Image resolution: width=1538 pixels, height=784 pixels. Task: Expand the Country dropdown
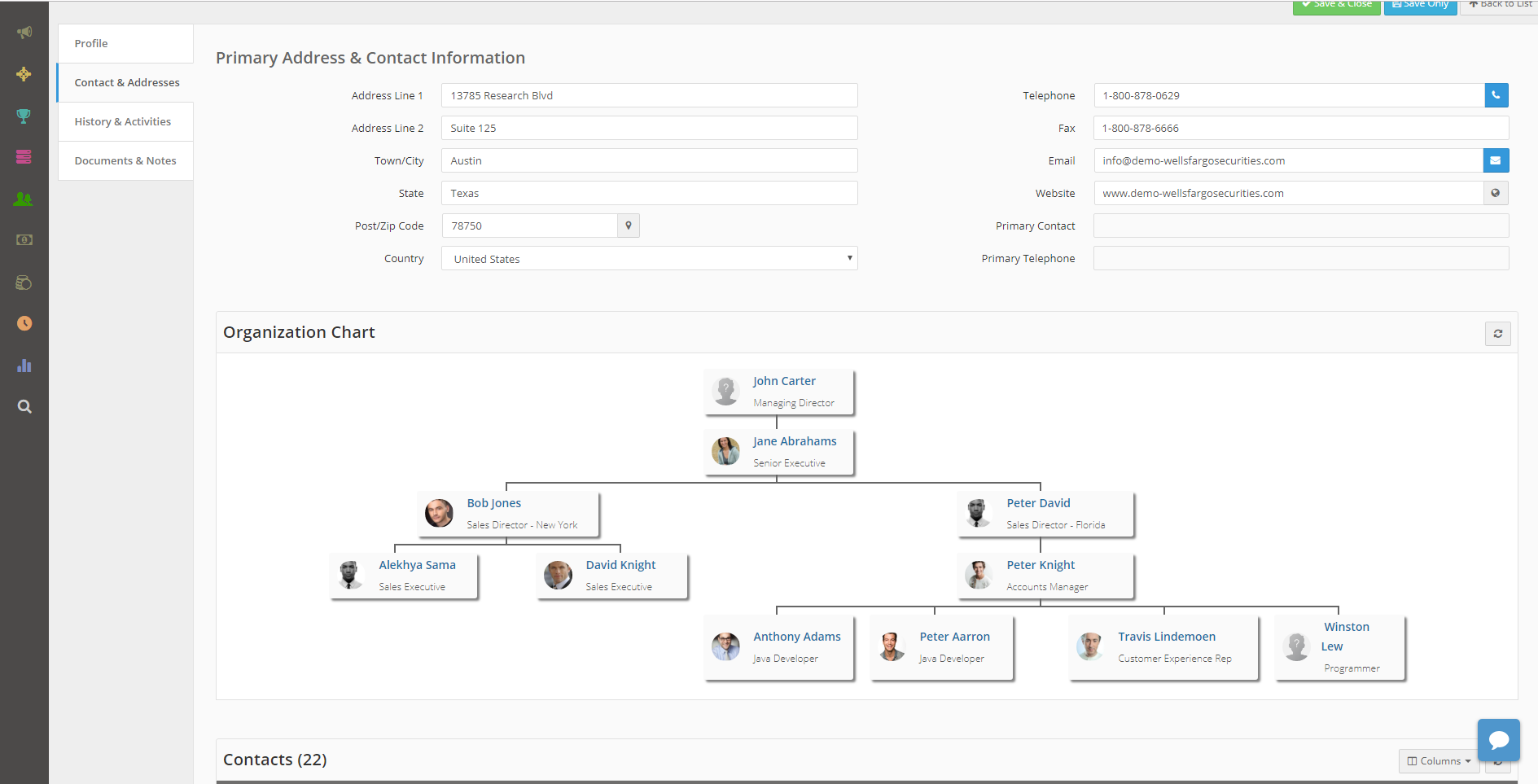[x=650, y=258]
